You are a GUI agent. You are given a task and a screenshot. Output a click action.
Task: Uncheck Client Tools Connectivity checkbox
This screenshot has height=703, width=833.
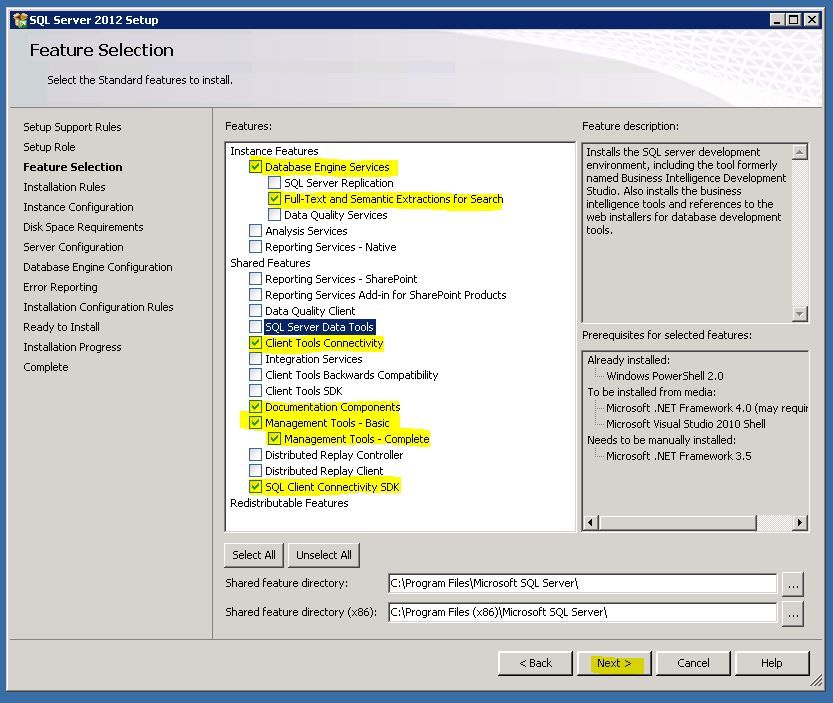255,343
